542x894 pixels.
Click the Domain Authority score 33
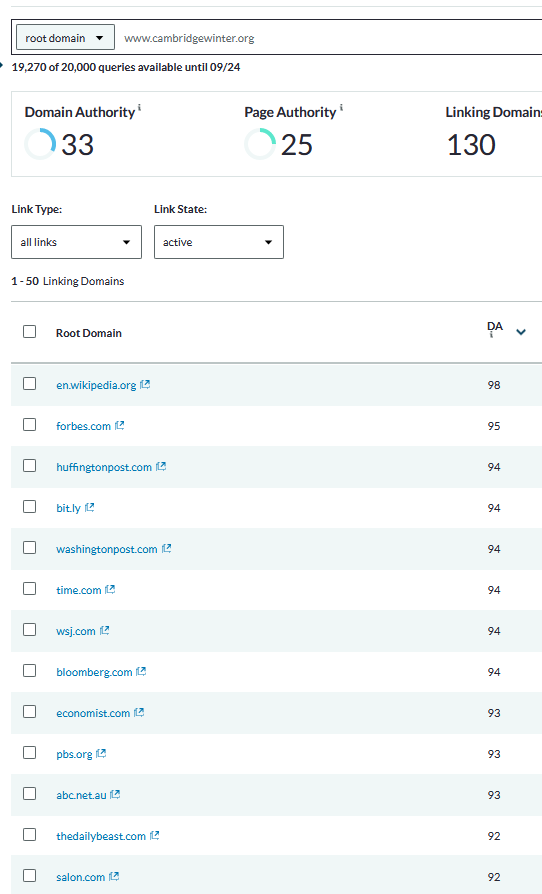pyautogui.click(x=77, y=145)
